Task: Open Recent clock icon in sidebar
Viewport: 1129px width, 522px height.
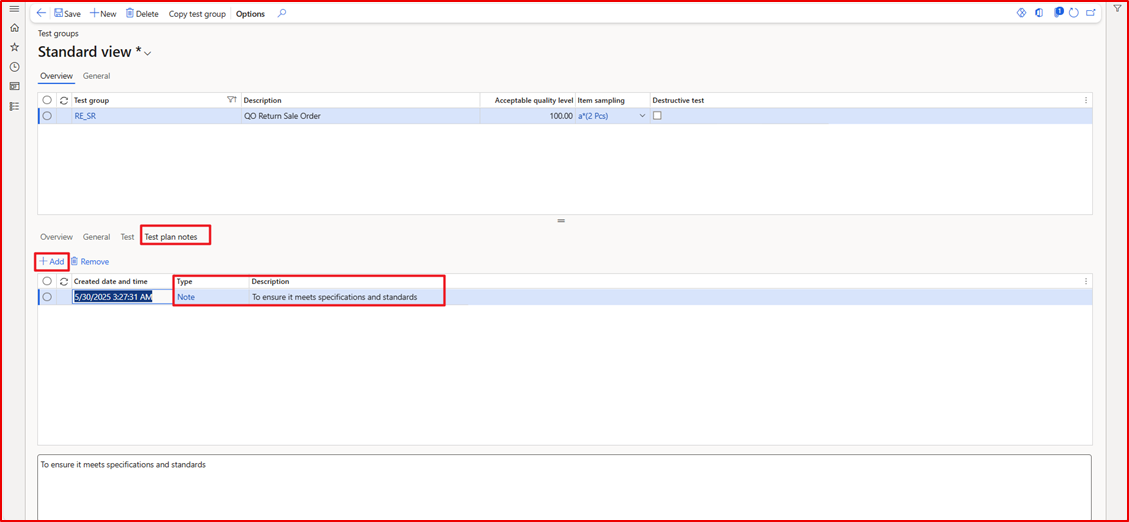Action: (x=14, y=67)
